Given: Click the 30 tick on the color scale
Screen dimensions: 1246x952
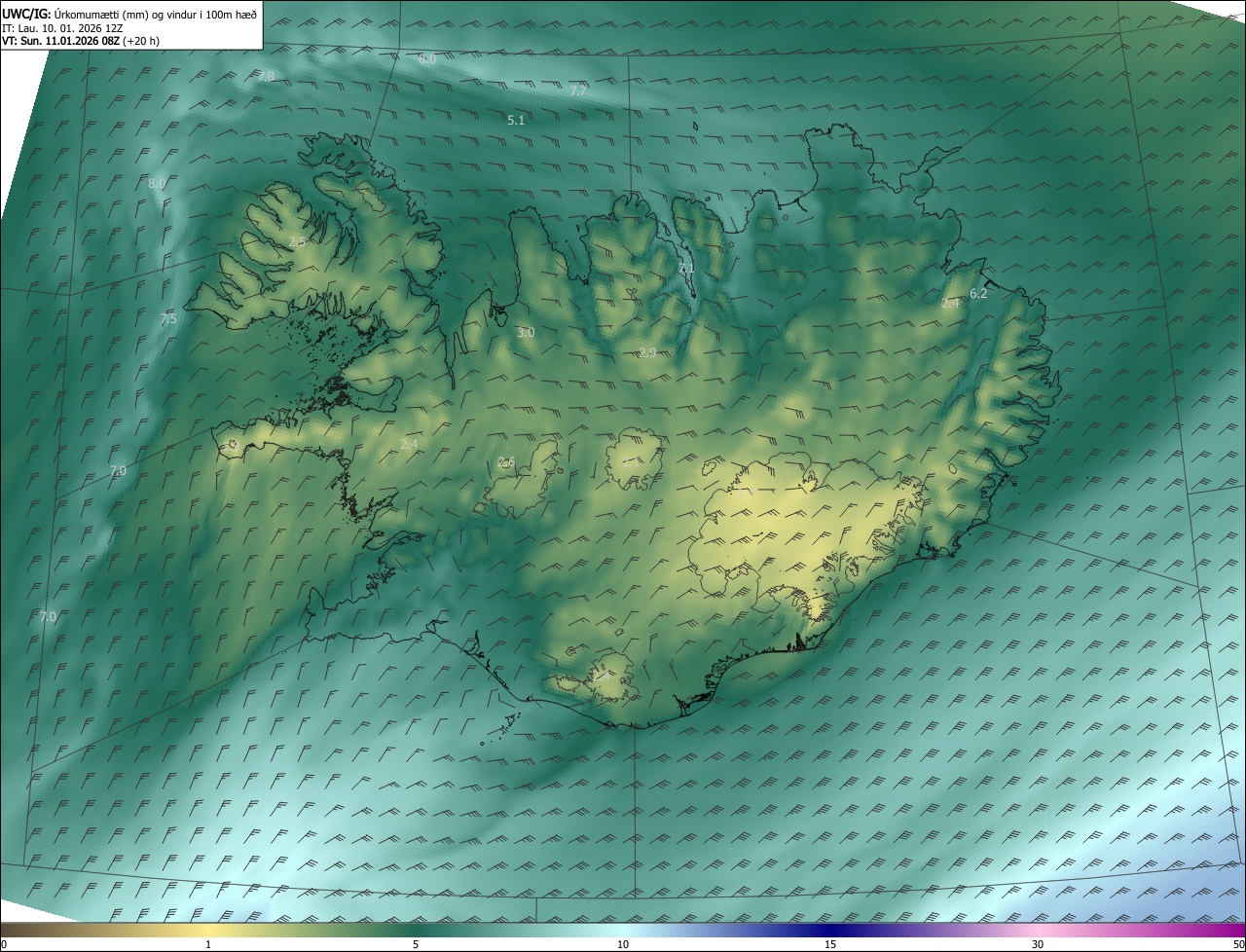Looking at the screenshot, I should 1038,944.
